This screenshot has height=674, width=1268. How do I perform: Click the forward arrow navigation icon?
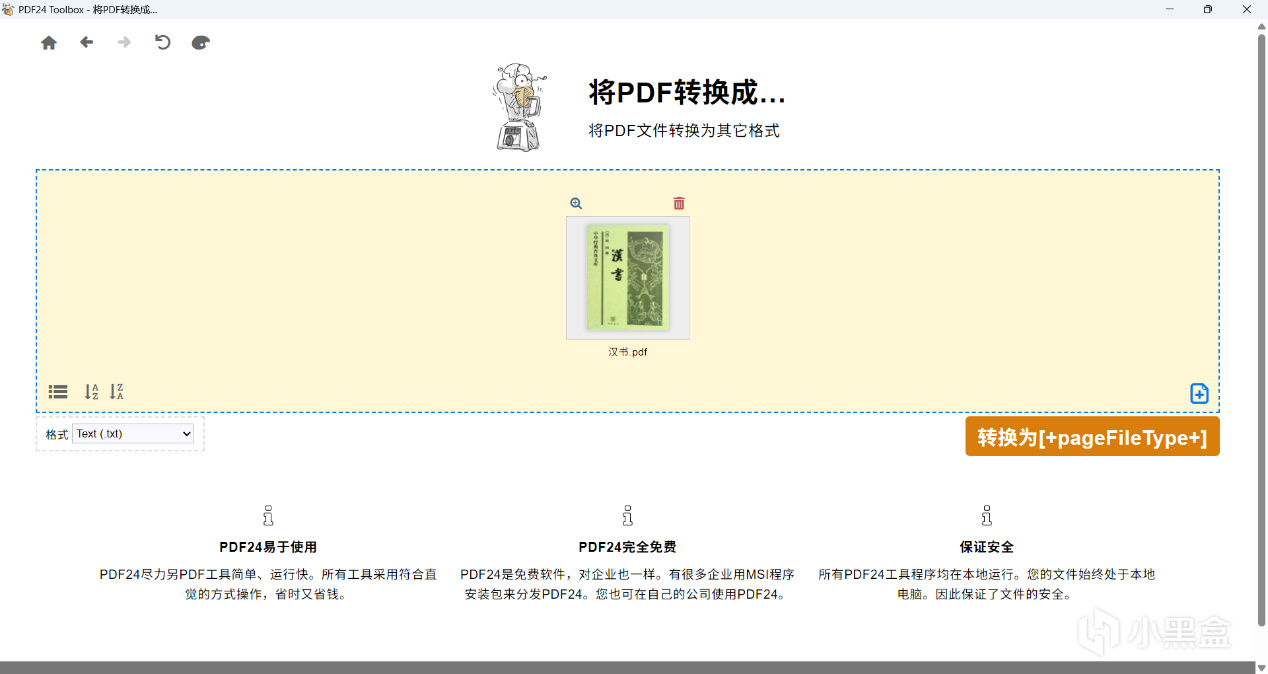pyautogui.click(x=124, y=42)
